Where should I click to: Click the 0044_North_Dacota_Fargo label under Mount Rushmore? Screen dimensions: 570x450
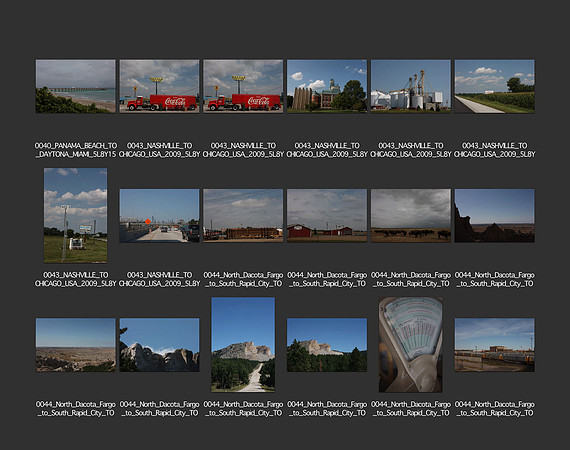(x=159, y=409)
